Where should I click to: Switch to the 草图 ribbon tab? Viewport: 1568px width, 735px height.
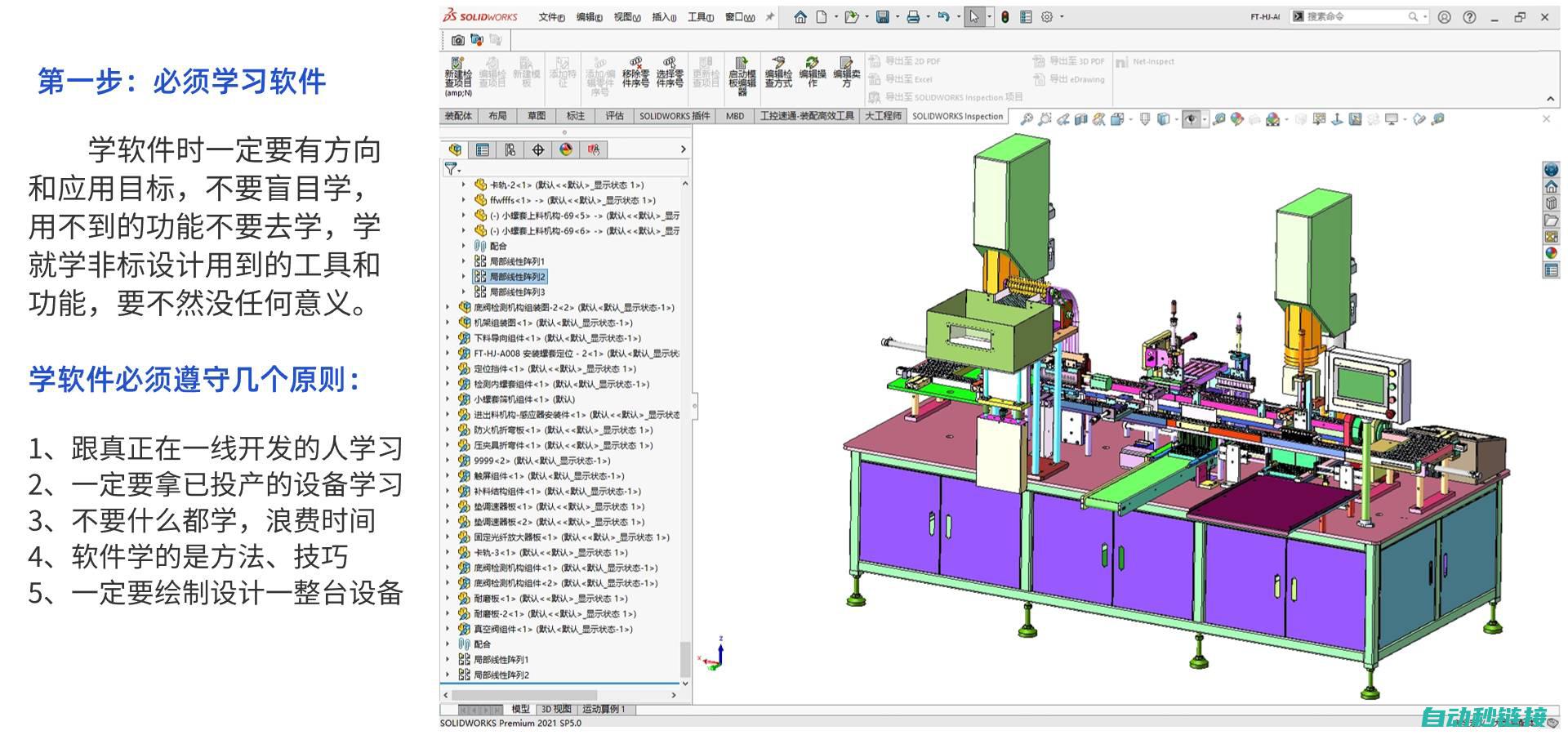click(537, 116)
